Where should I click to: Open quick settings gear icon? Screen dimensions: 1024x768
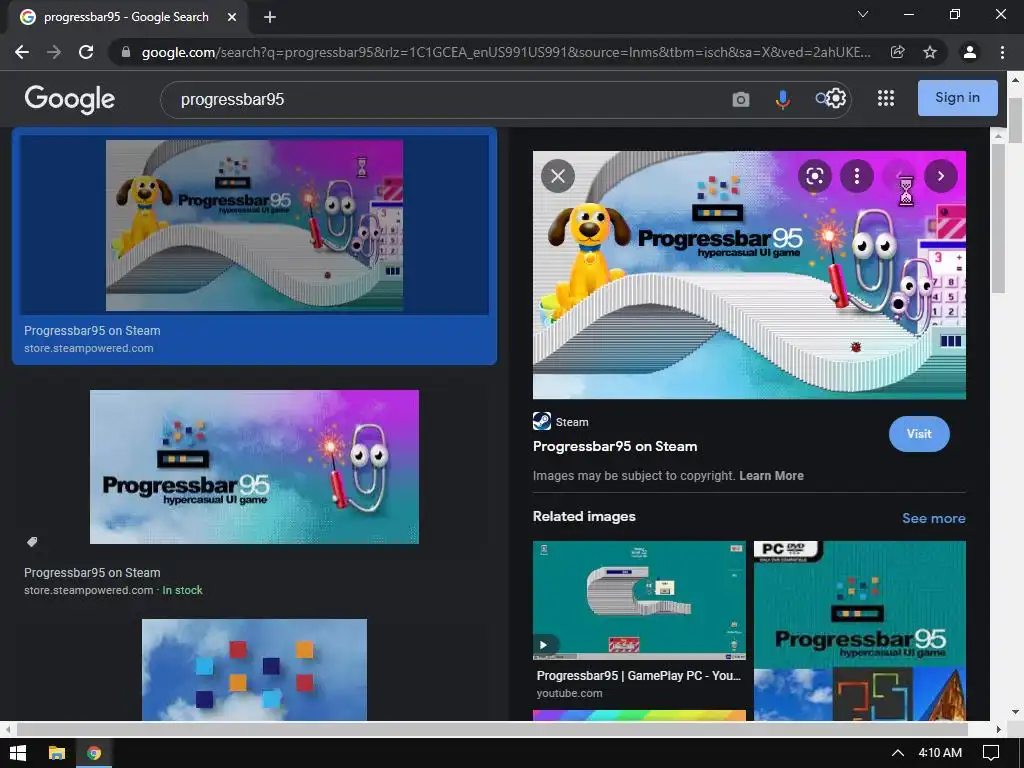[836, 98]
